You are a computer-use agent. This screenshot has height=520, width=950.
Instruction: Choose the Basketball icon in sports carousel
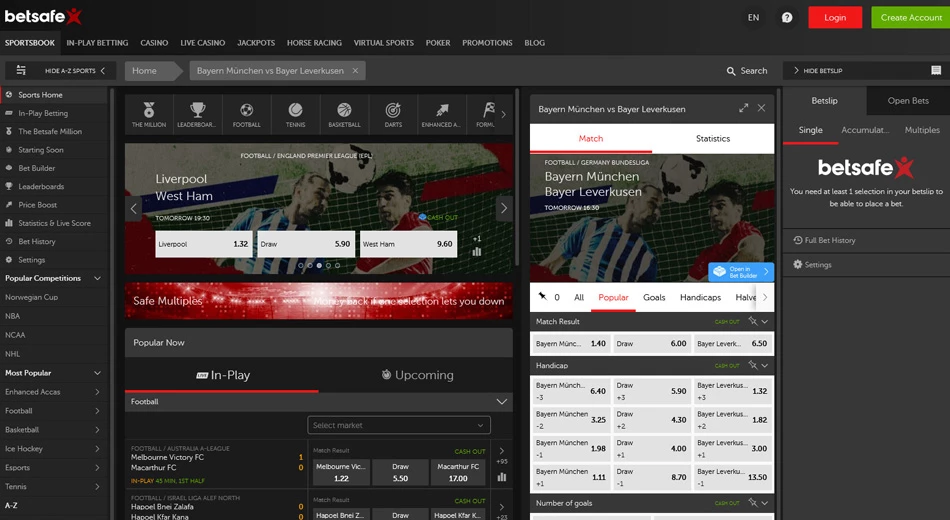click(344, 114)
